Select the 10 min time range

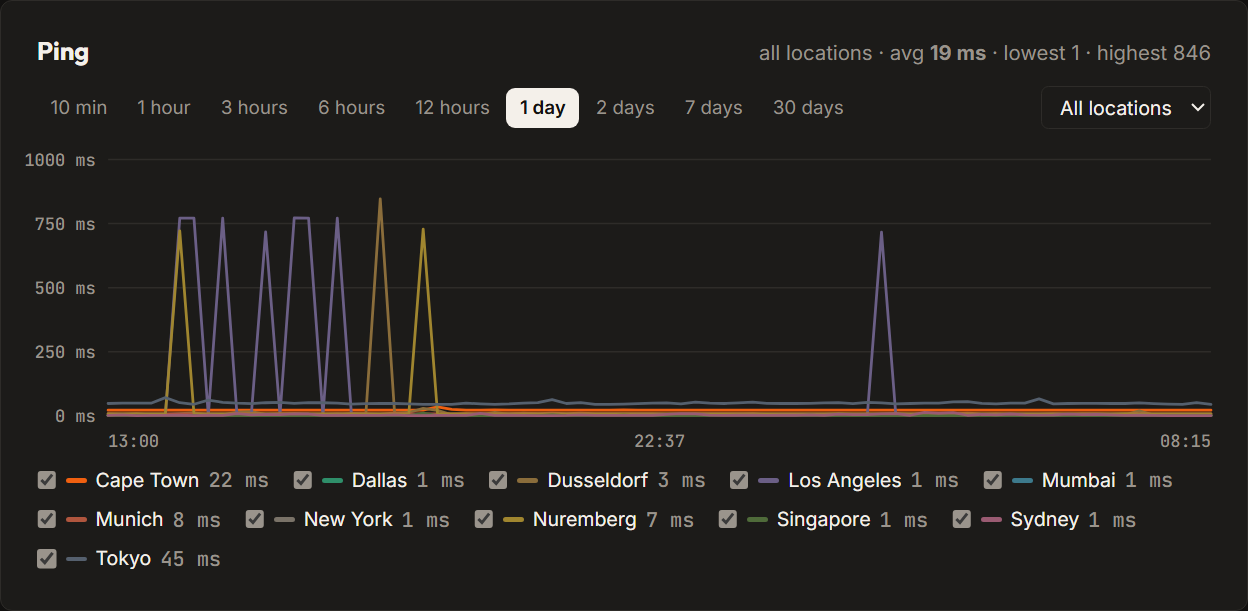[79, 108]
